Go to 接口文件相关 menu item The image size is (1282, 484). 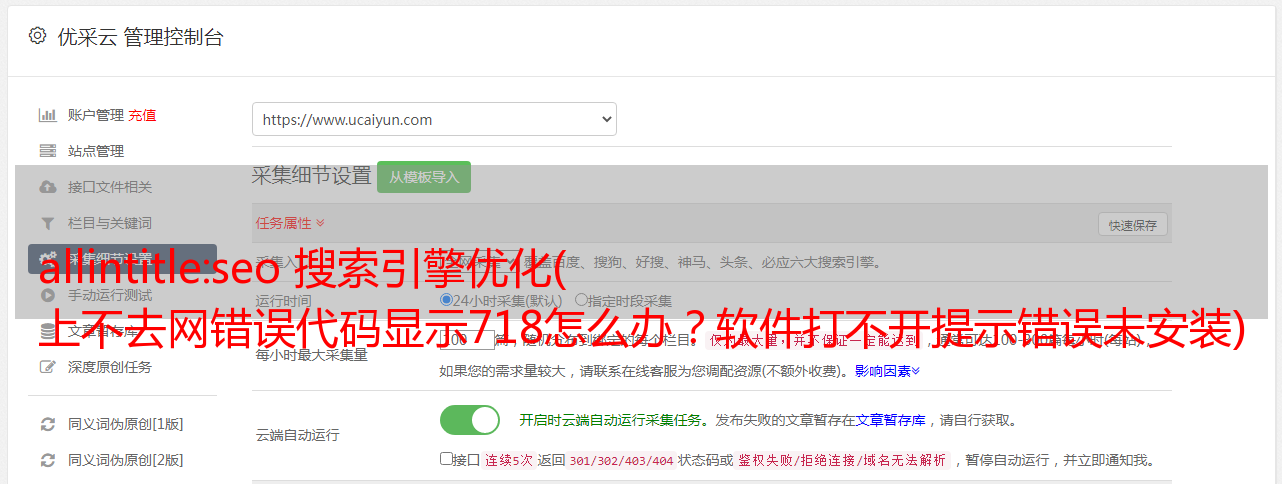(110, 187)
